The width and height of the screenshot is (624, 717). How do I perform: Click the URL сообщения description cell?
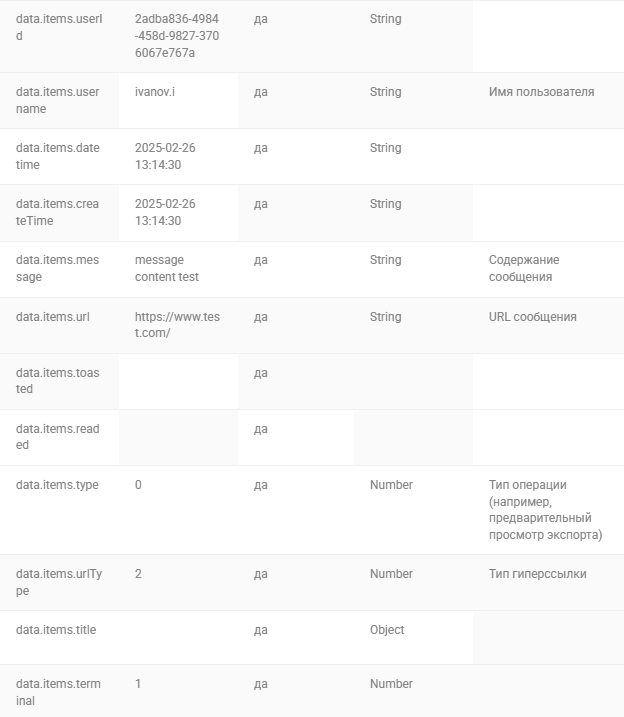(x=548, y=326)
